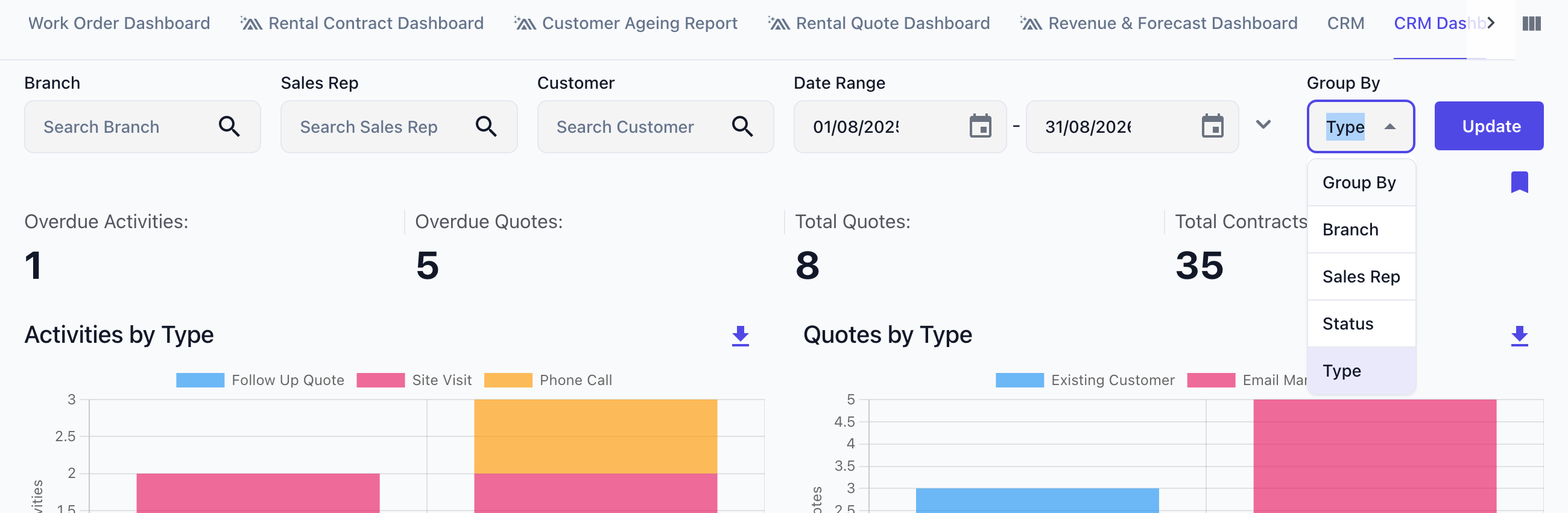Click the Rental Quote Dashboard tab icon

tap(779, 23)
